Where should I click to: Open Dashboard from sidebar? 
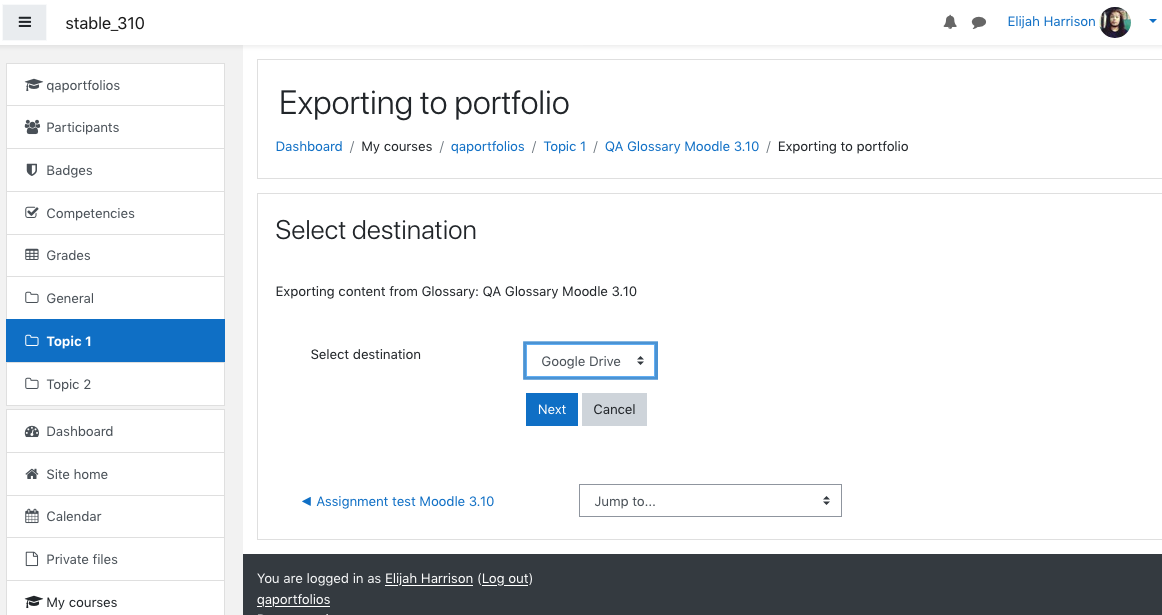tap(116, 431)
